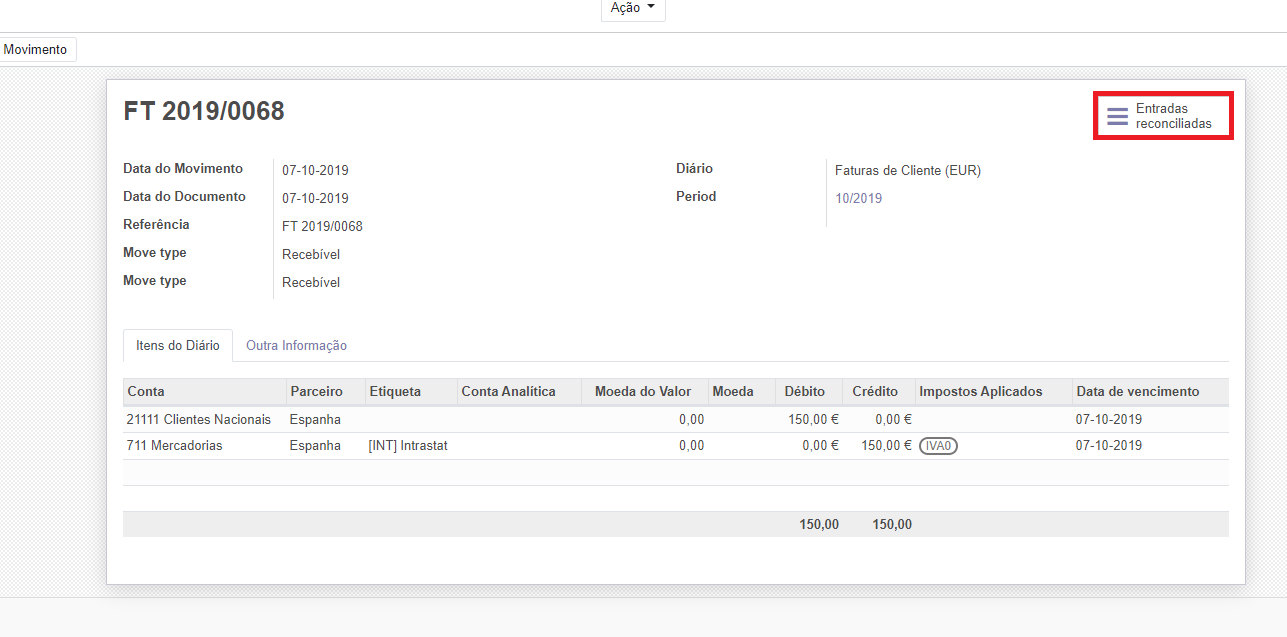
Task: Click the Impostos Aplicados column header
Action: [x=980, y=392]
